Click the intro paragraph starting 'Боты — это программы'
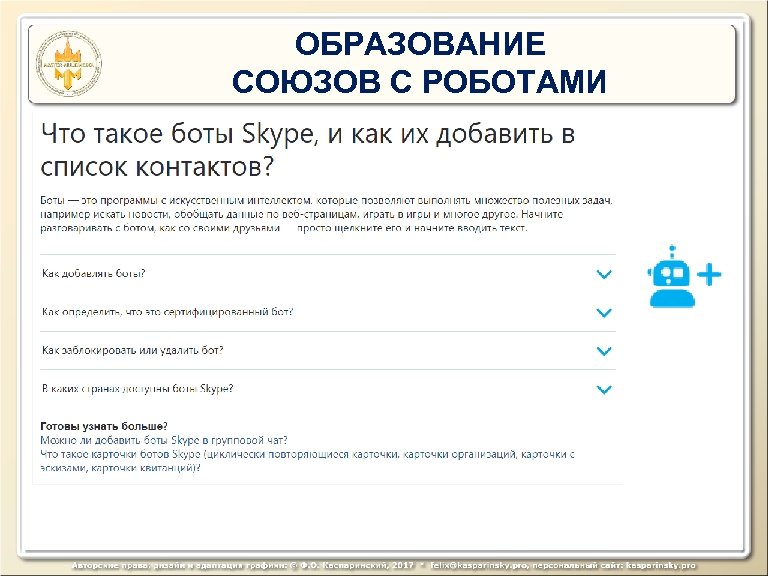 click(x=327, y=214)
